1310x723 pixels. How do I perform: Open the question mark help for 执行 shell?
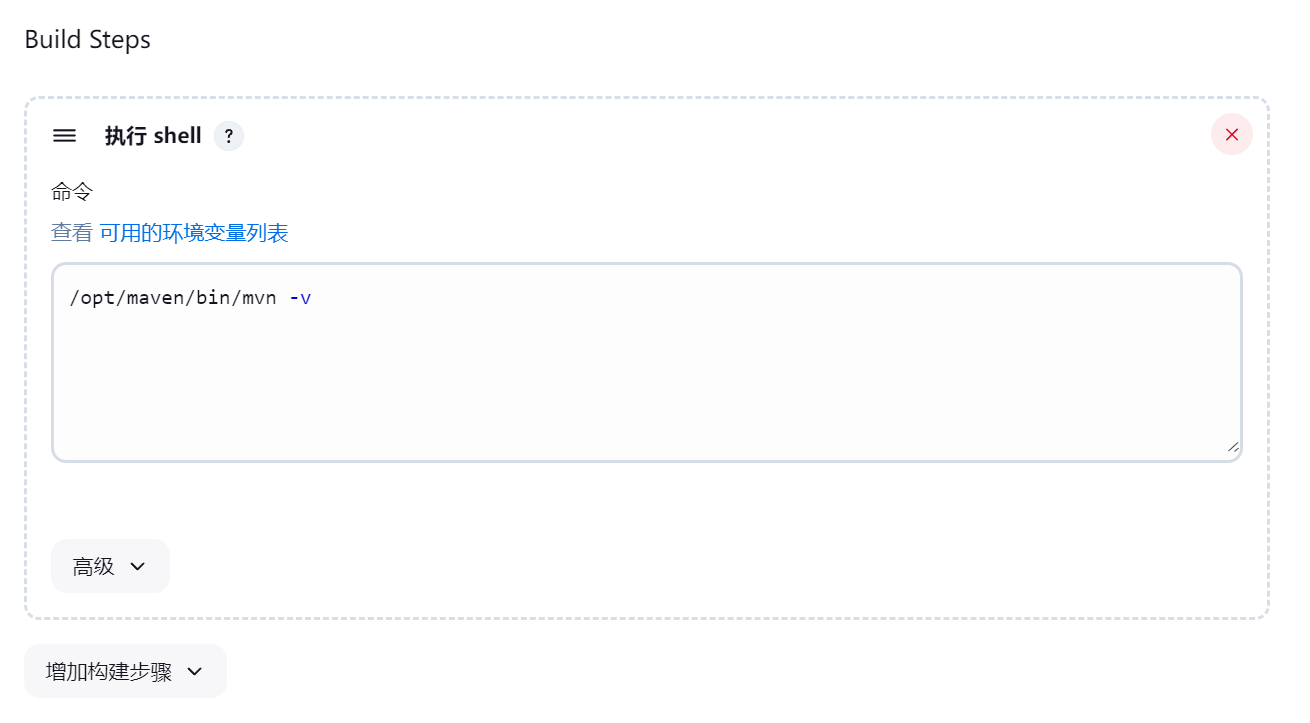point(229,136)
